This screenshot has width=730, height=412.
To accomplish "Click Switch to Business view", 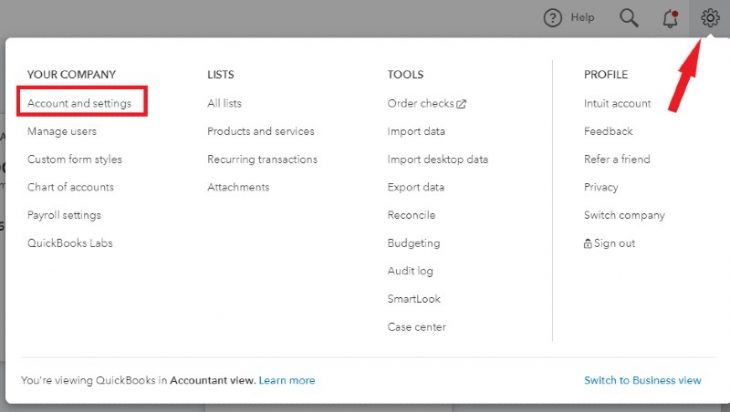I will (x=642, y=380).
